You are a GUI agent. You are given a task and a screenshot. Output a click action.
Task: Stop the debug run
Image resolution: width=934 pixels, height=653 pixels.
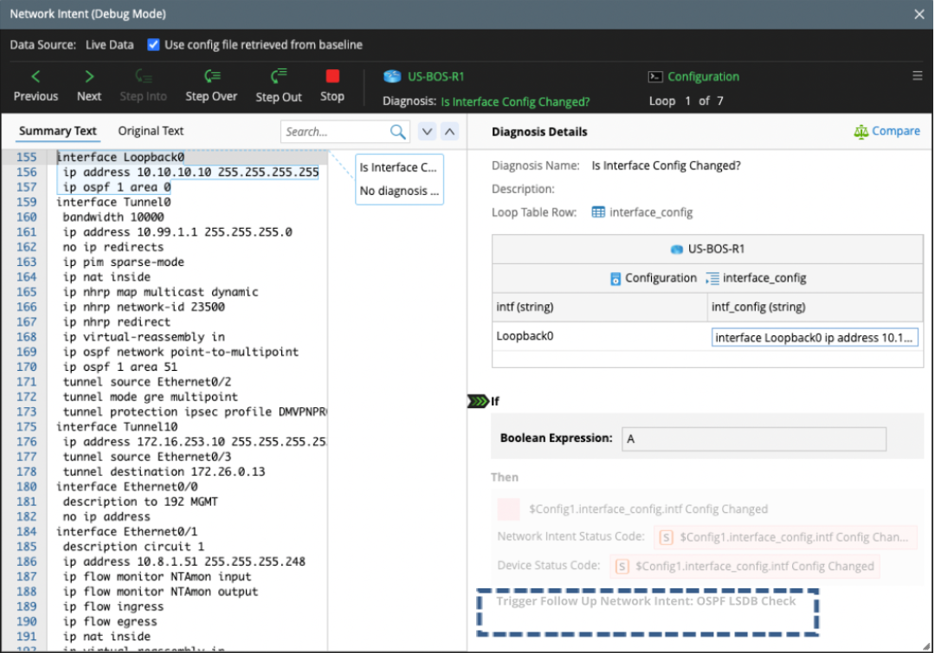(x=332, y=86)
